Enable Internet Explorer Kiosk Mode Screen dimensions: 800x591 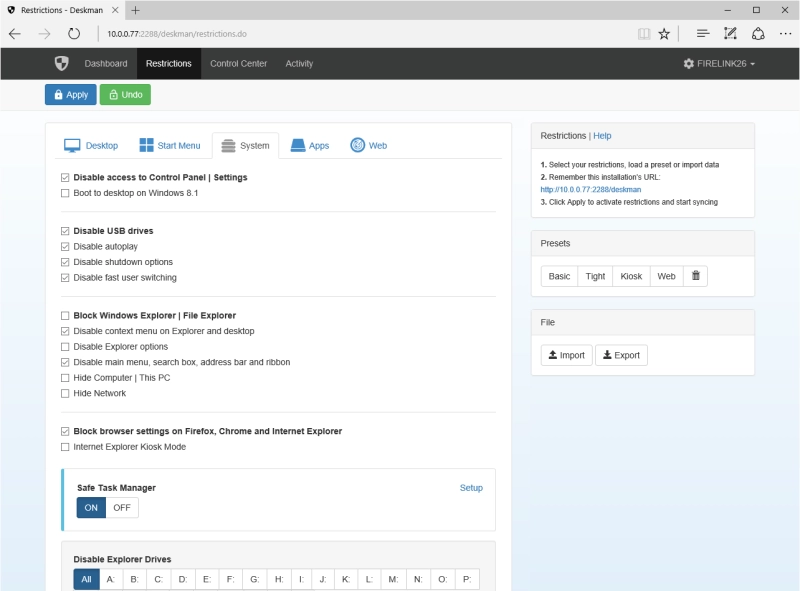point(65,447)
